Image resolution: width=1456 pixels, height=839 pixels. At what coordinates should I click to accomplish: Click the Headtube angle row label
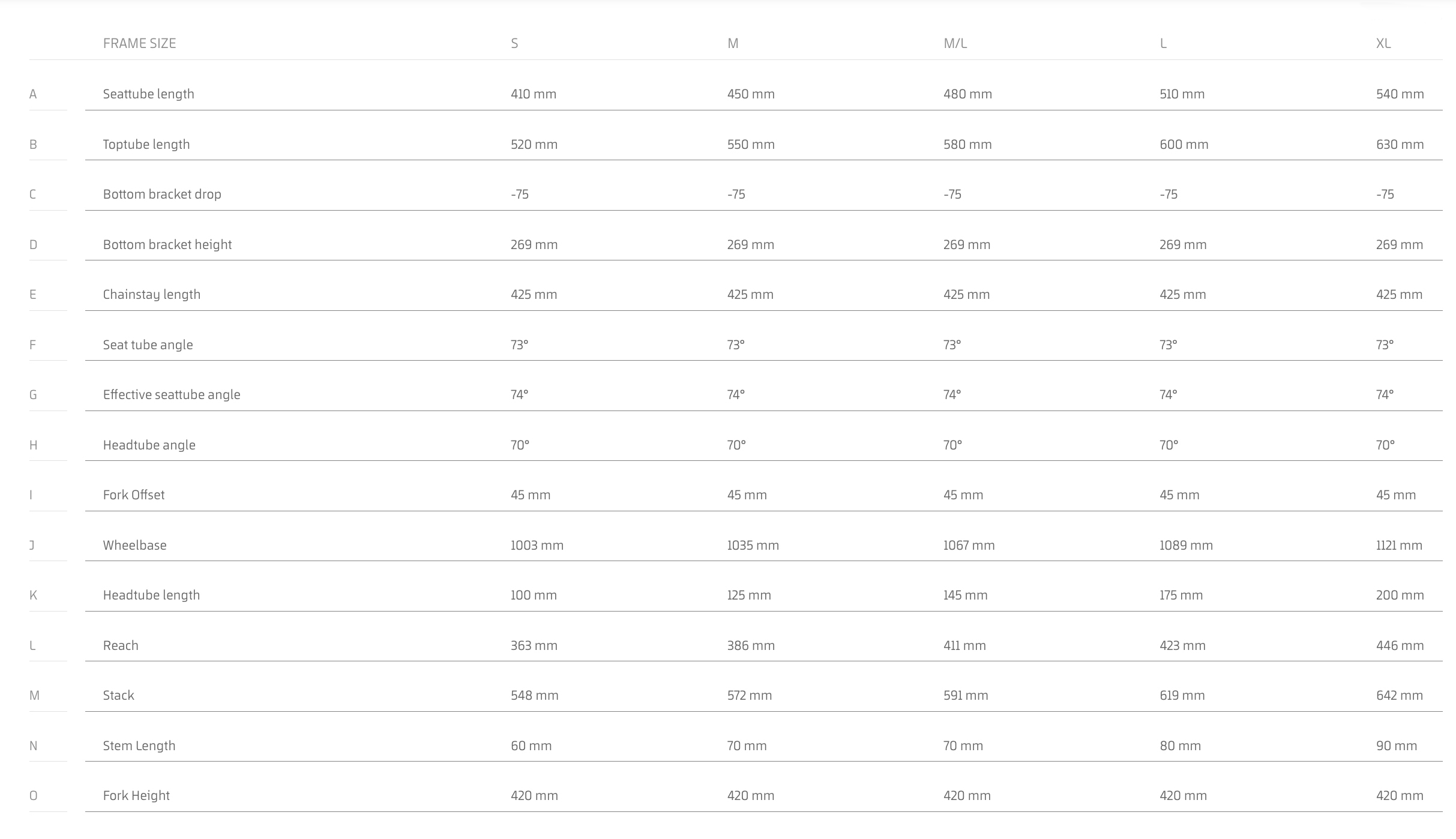coord(149,445)
